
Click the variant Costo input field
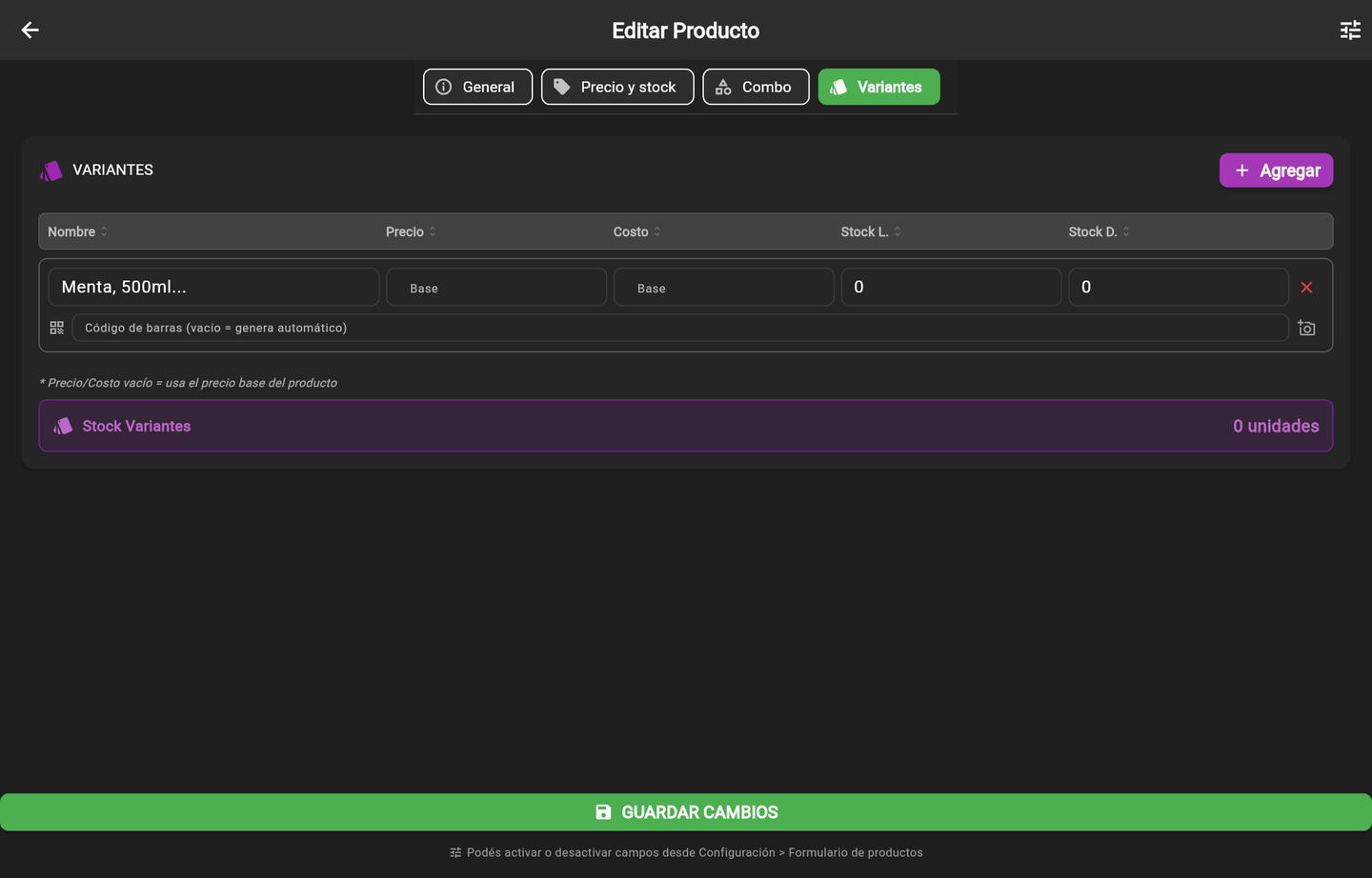point(724,287)
